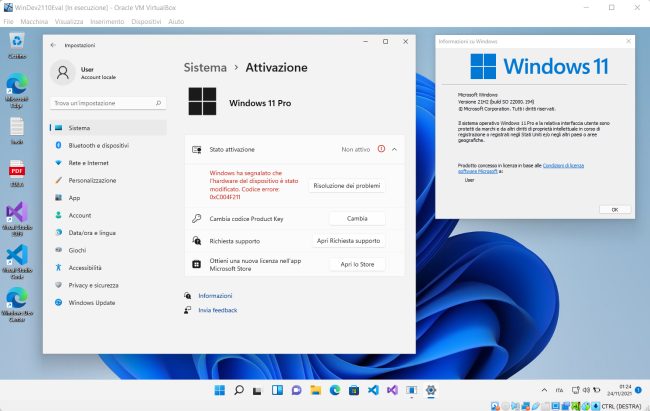Open the Macchina menu
Screen dimensions: 650x411
pos(34,22)
